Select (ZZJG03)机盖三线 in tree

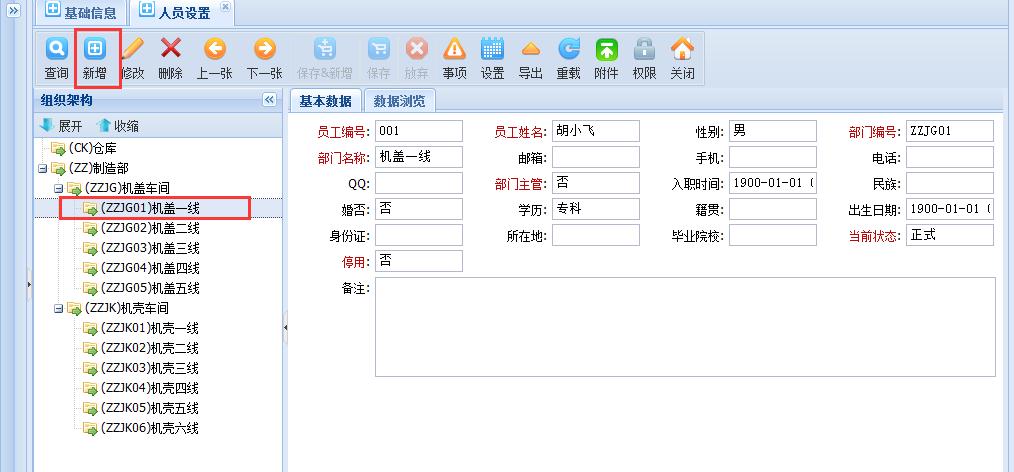click(149, 248)
